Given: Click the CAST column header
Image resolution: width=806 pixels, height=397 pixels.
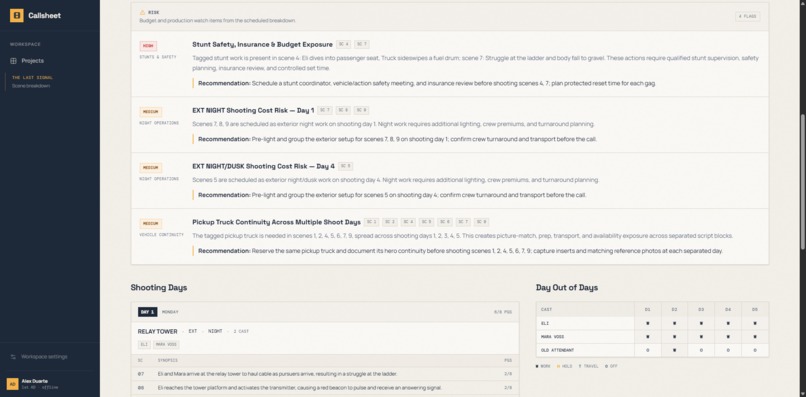Looking at the screenshot, I should [546, 310].
